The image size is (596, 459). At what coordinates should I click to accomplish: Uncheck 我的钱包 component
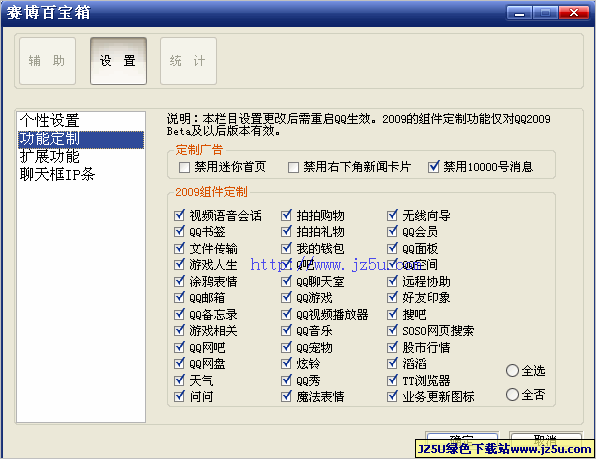pyautogui.click(x=286, y=248)
